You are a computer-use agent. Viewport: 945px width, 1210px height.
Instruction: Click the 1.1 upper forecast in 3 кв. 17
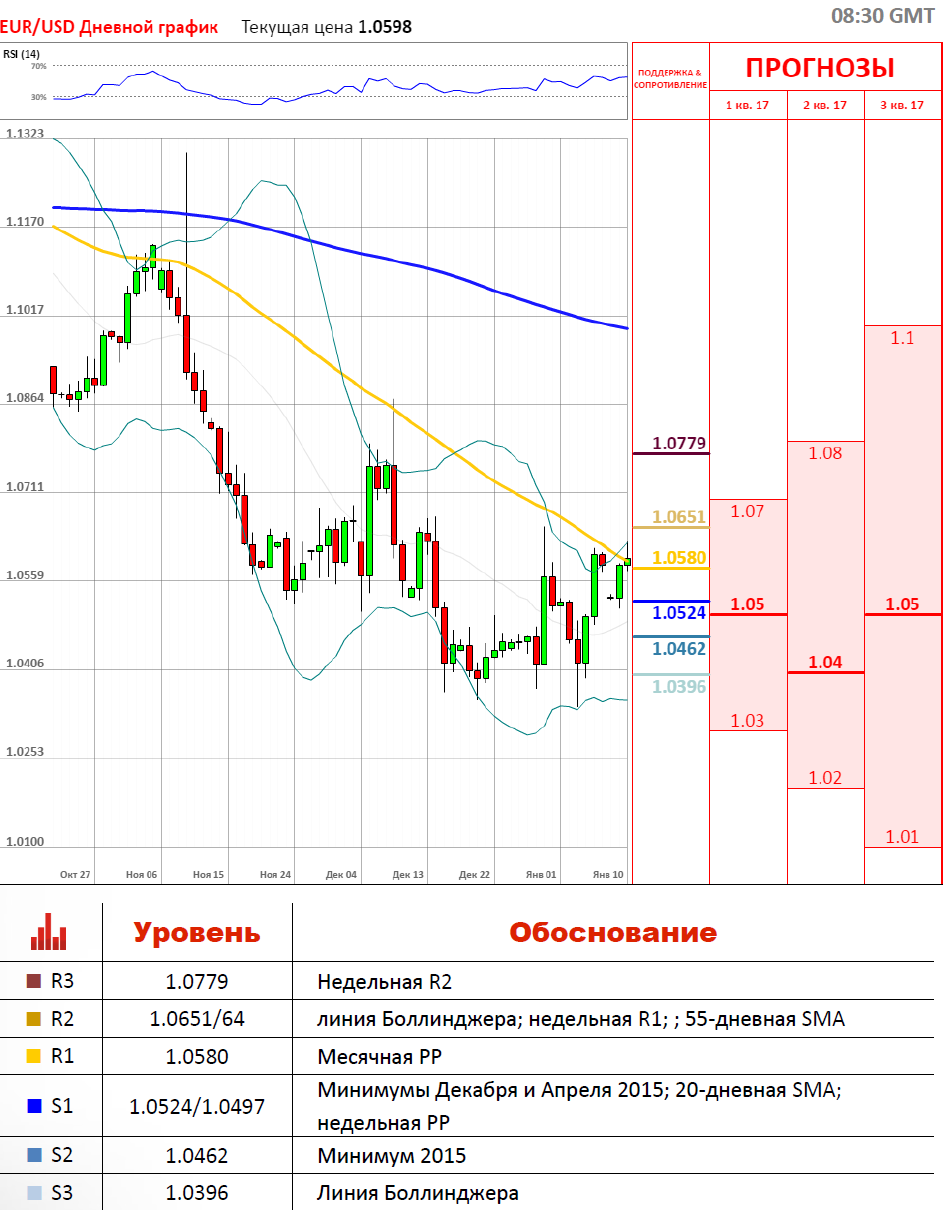tap(902, 338)
